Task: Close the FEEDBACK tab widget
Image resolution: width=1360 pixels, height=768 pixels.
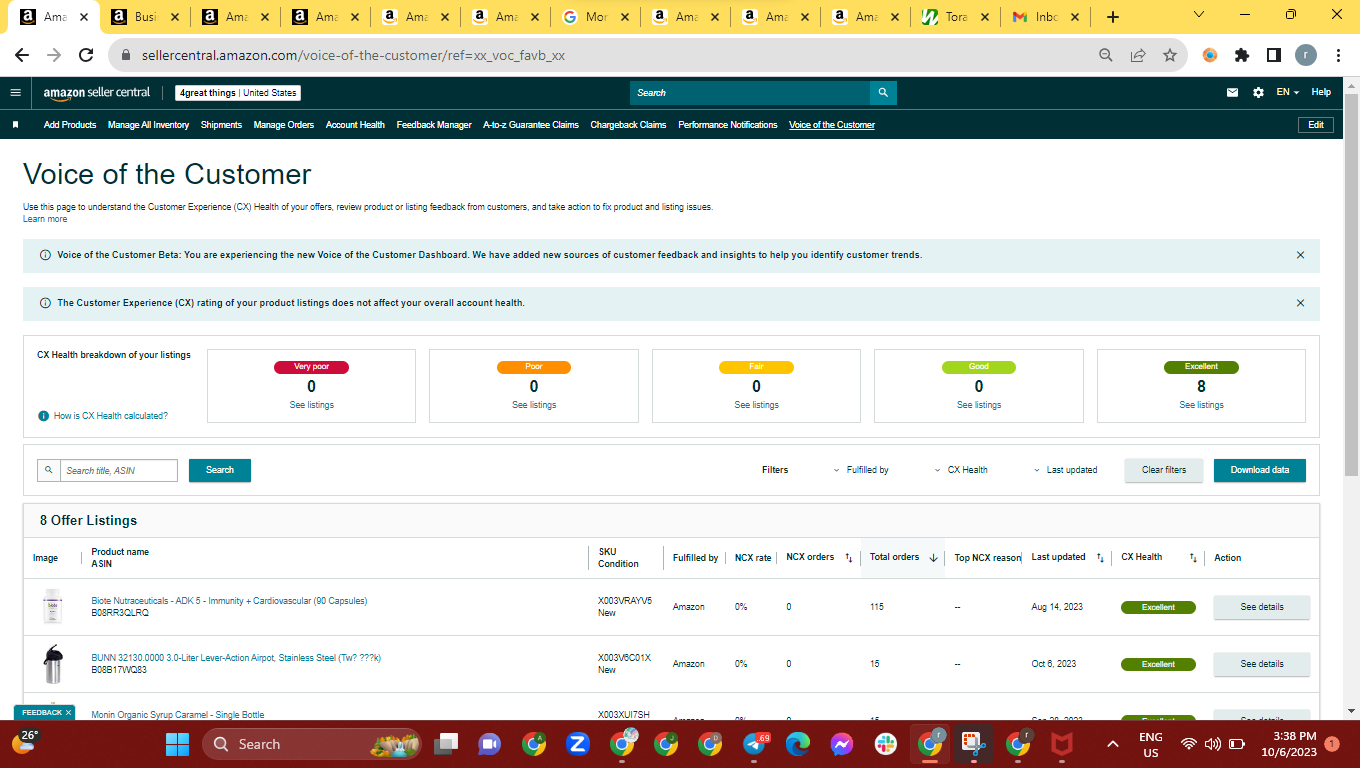Action: tap(68, 713)
